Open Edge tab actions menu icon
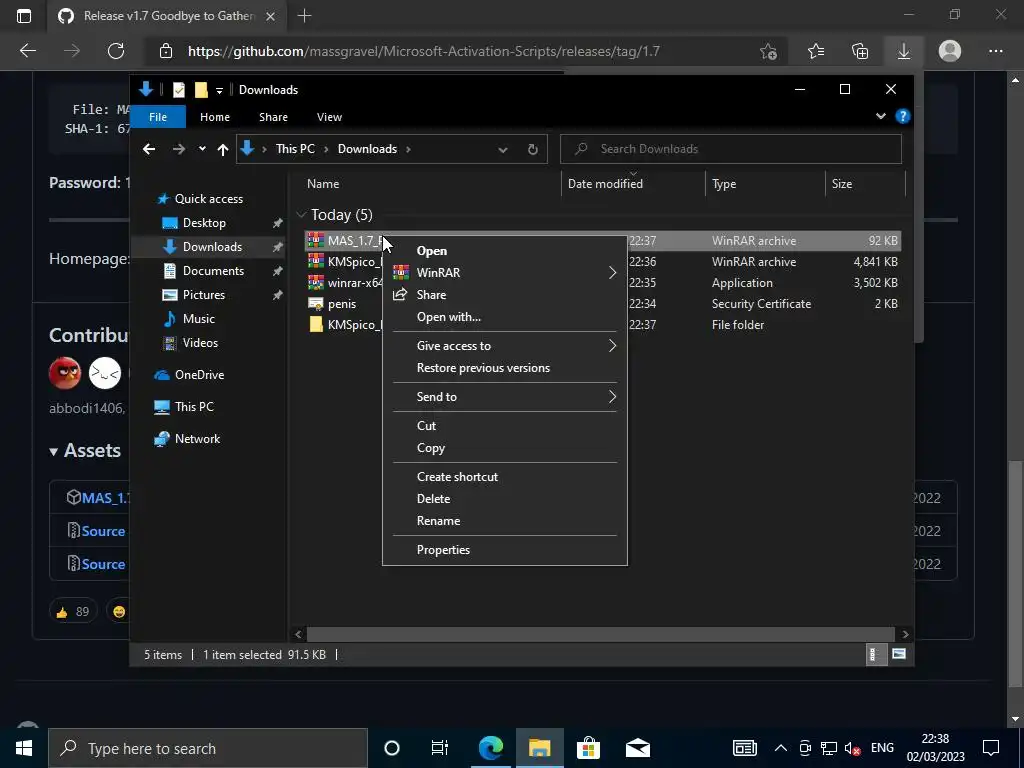Viewport: 1024px width, 768px height. coord(24,16)
